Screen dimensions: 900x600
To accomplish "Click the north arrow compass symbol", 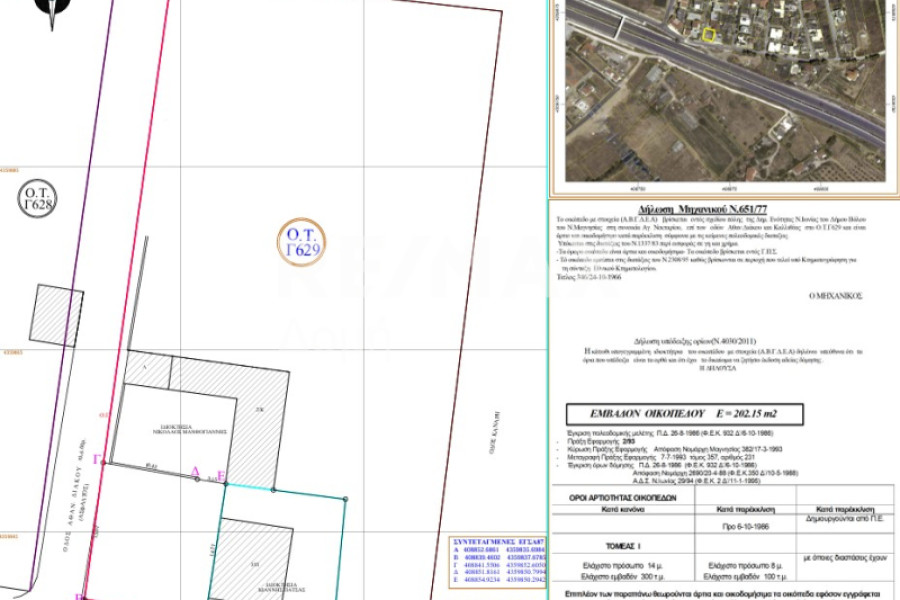I will (52, 12).
